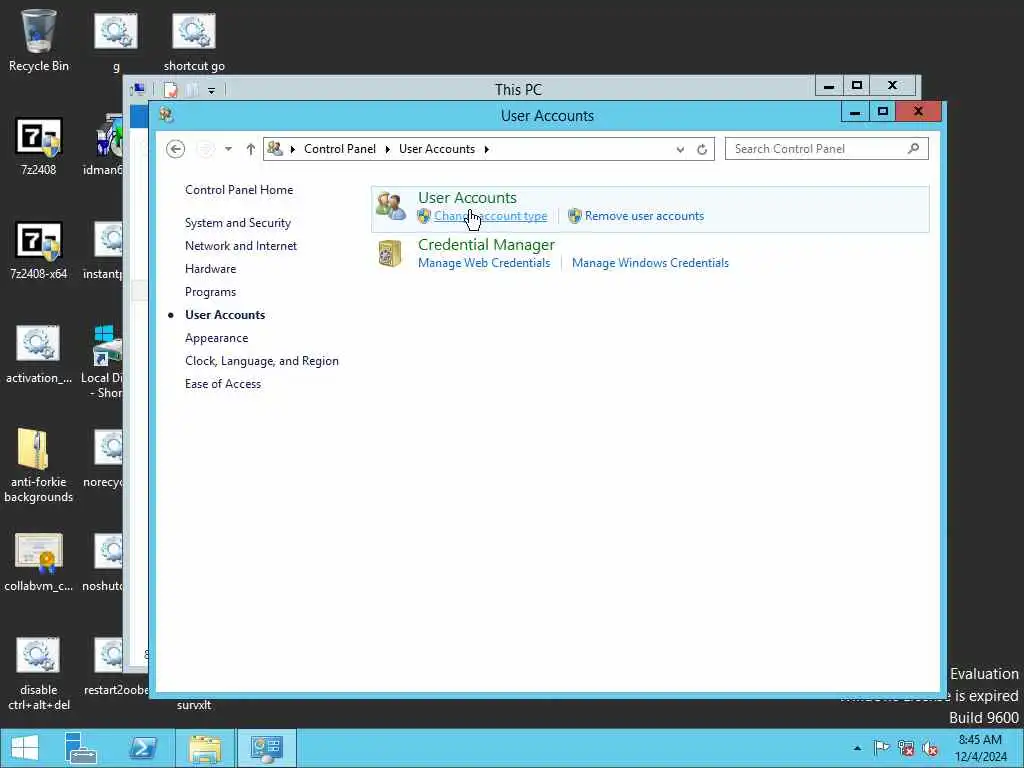Image resolution: width=1024 pixels, height=768 pixels.
Task: Expand the root breadcrumb arrow before Control Panel
Action: pyautogui.click(x=293, y=149)
